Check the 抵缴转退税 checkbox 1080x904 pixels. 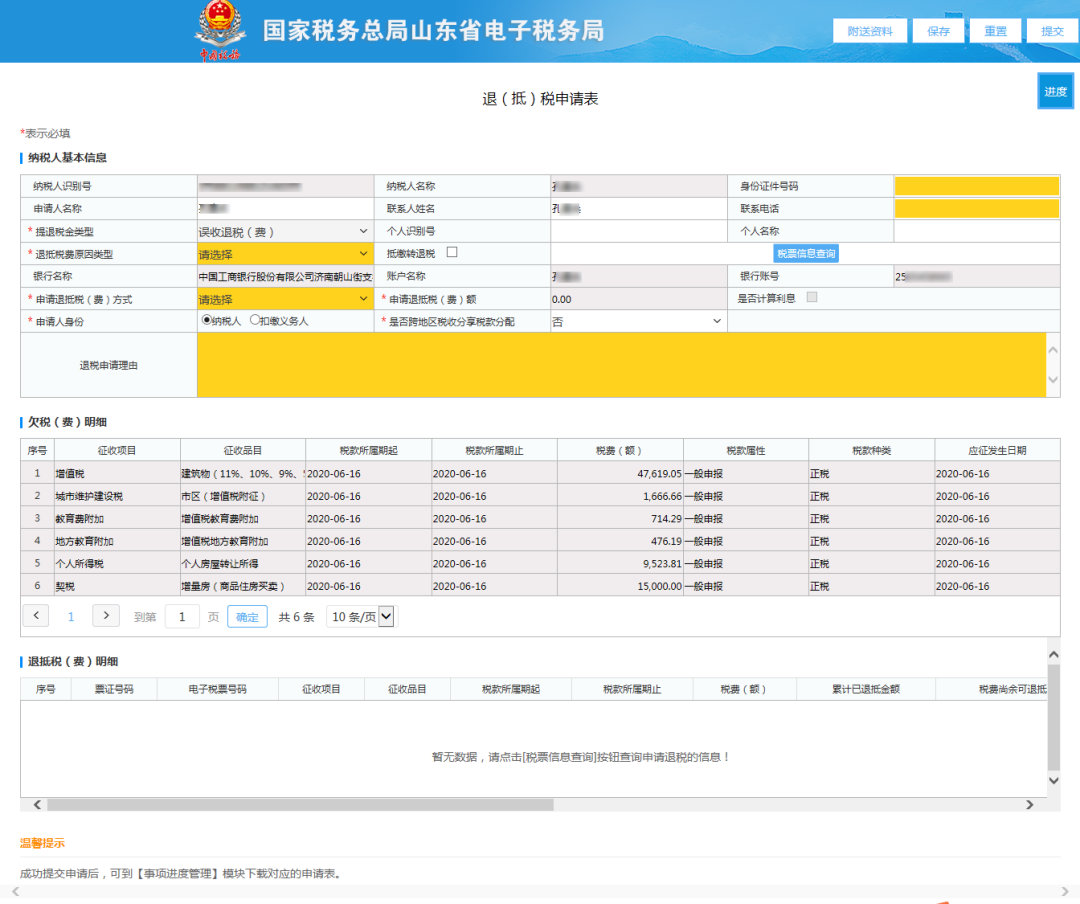click(x=452, y=252)
